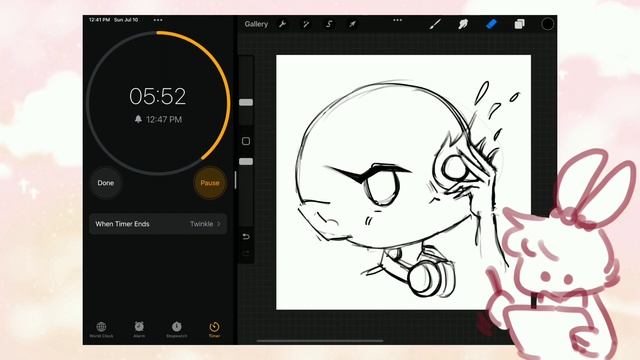
Task: Tap Done to cancel the timer
Action: point(106,183)
